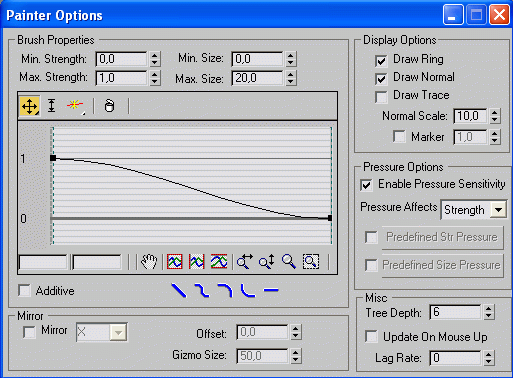Select the Zoom Region tool
This screenshot has width=513, height=378.
[311, 262]
